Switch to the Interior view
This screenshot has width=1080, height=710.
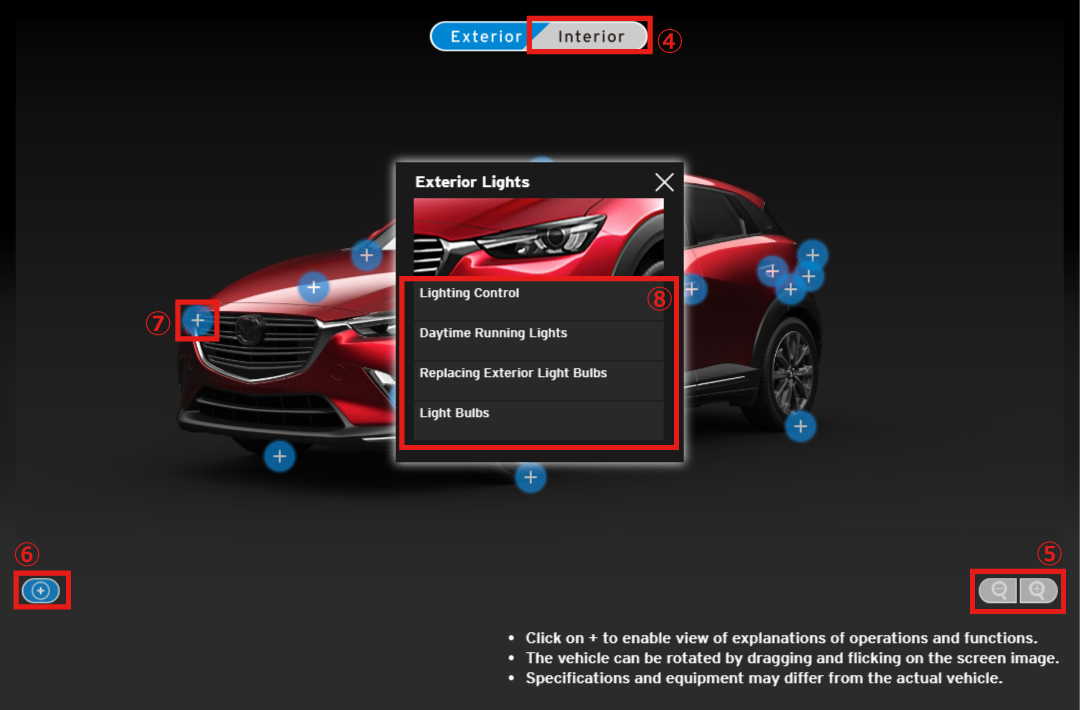591,36
